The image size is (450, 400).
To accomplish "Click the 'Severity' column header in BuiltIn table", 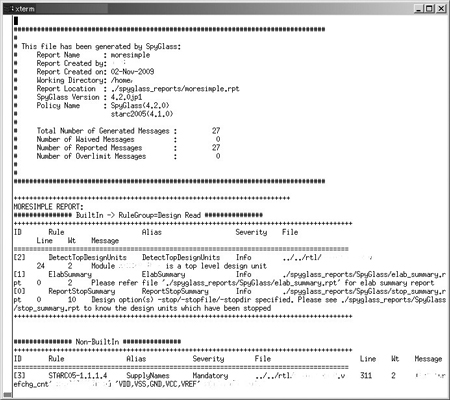I will coord(251,232).
